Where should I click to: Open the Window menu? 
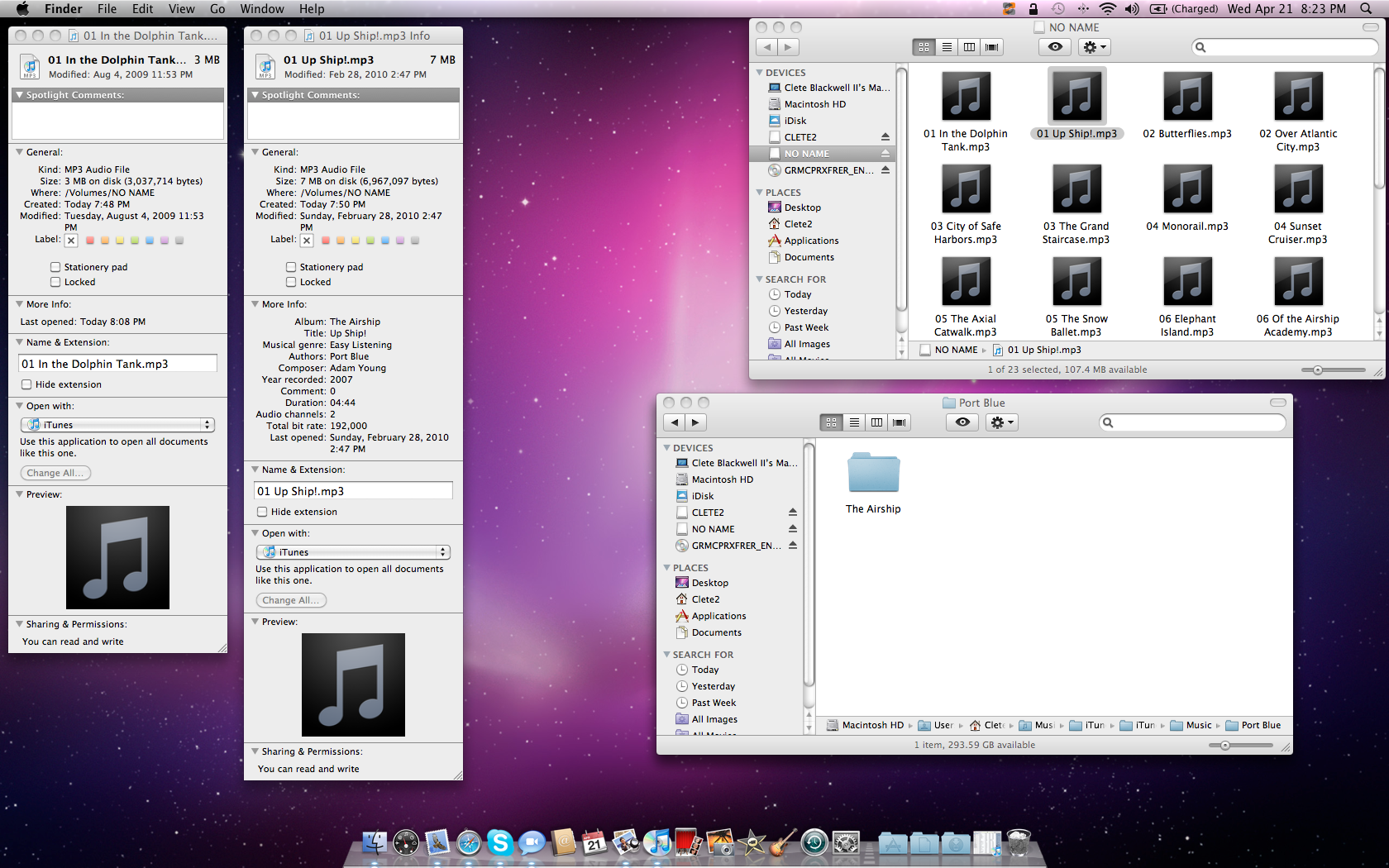(262, 8)
